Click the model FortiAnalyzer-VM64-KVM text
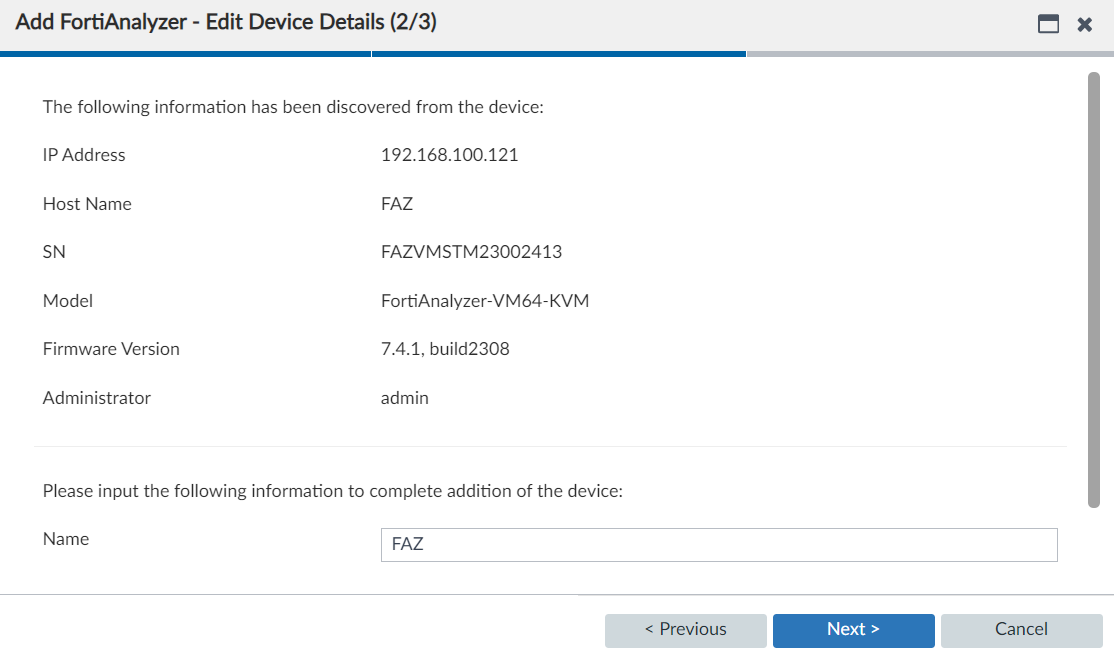The image size is (1114, 659). point(485,300)
